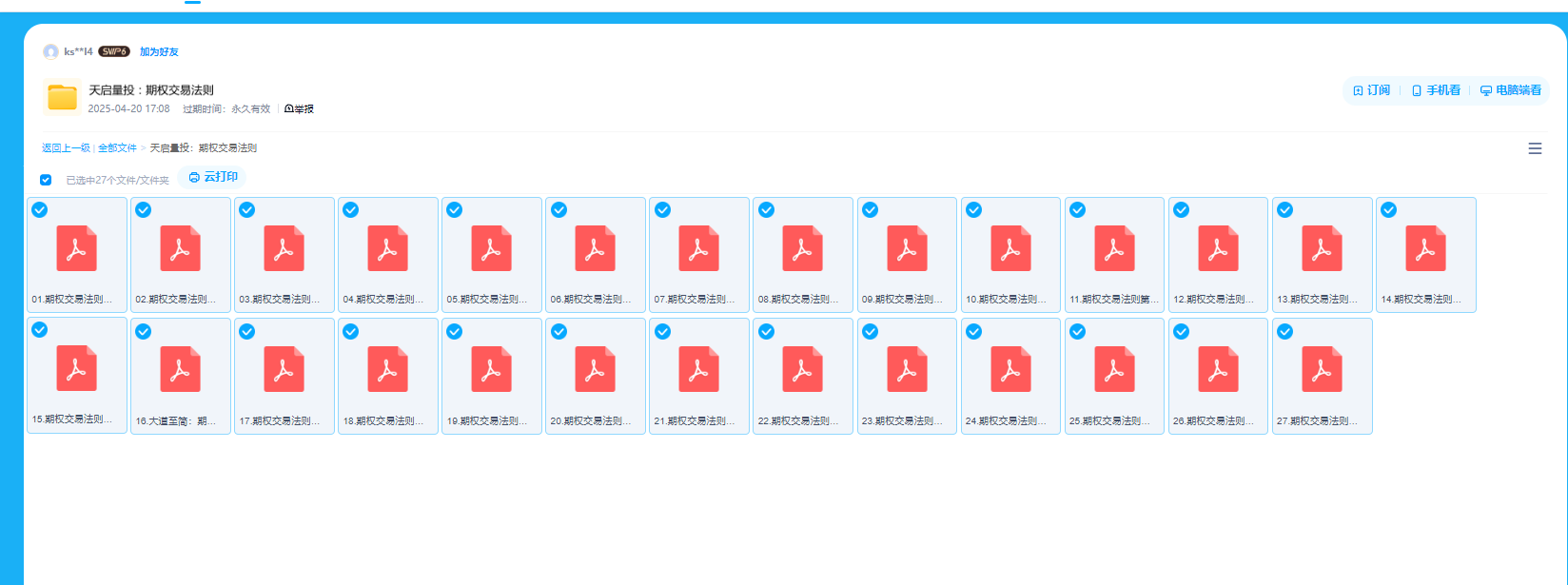Uncheck the checkbox on file 22

tap(766, 331)
